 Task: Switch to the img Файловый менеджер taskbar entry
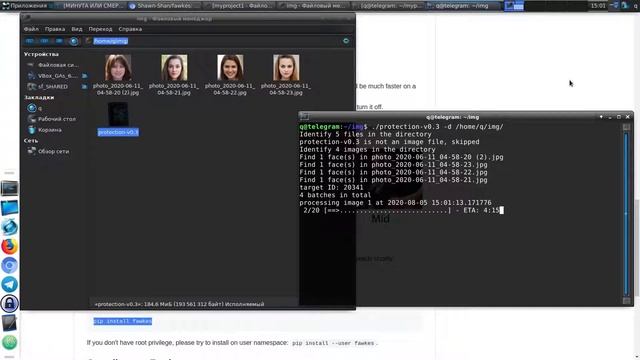[x=313, y=6]
